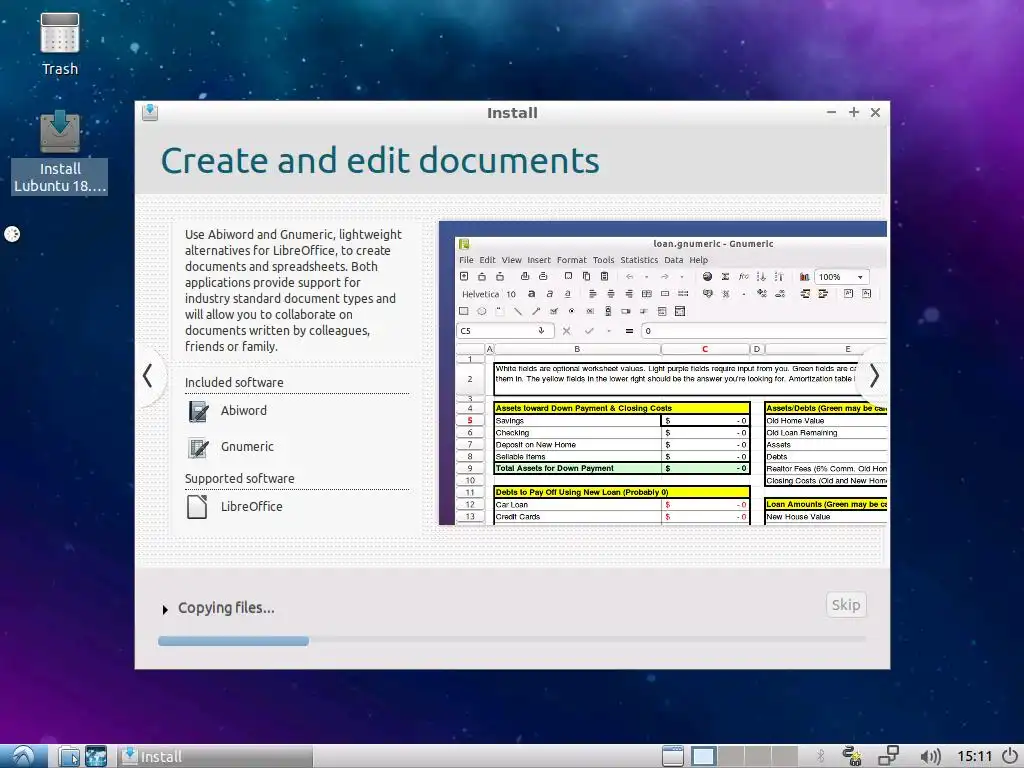Minimize the Install window
This screenshot has width=1024, height=768.
point(831,112)
